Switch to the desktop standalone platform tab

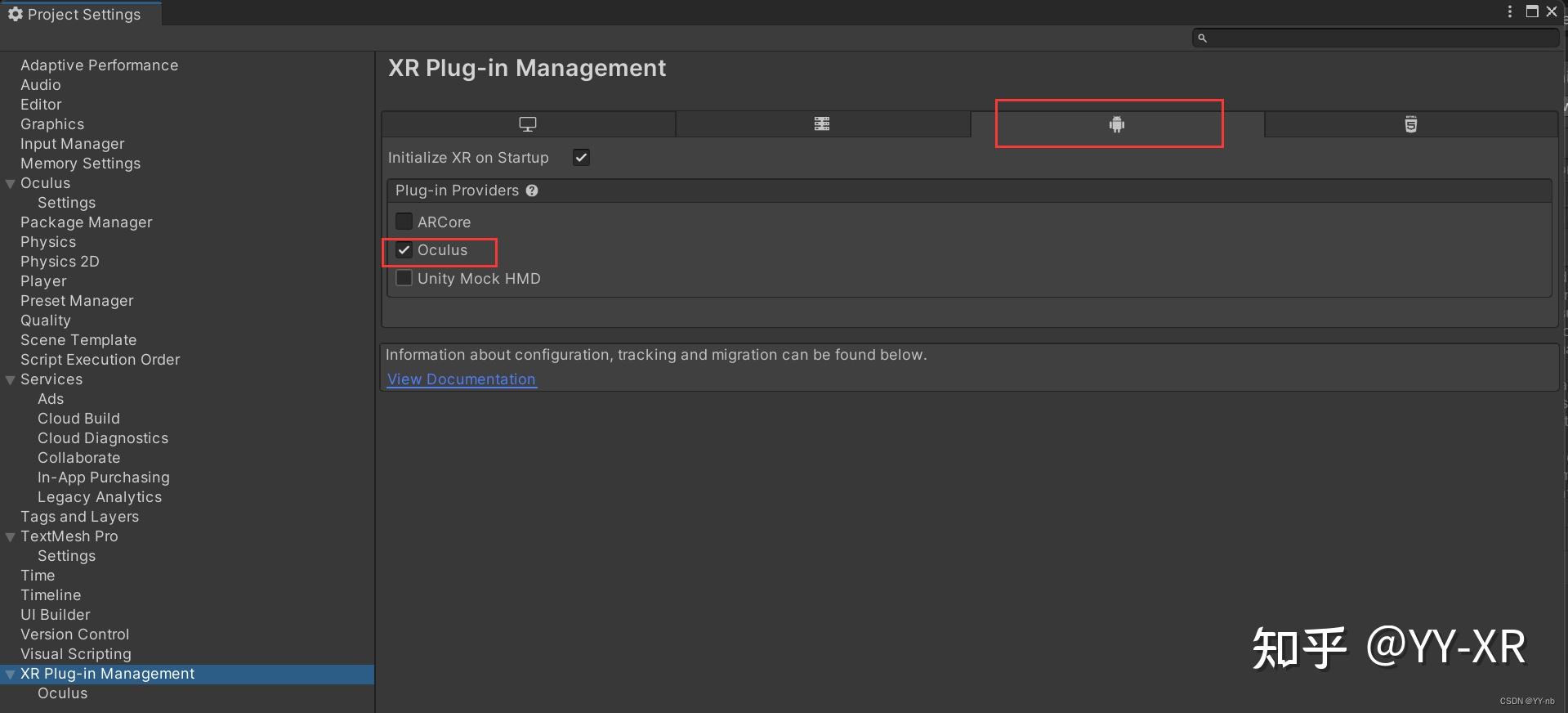tap(528, 124)
